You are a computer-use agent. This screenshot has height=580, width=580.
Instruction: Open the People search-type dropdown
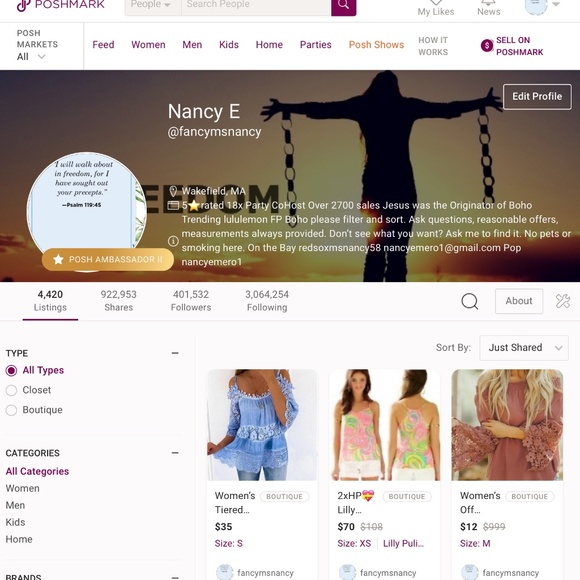point(153,6)
